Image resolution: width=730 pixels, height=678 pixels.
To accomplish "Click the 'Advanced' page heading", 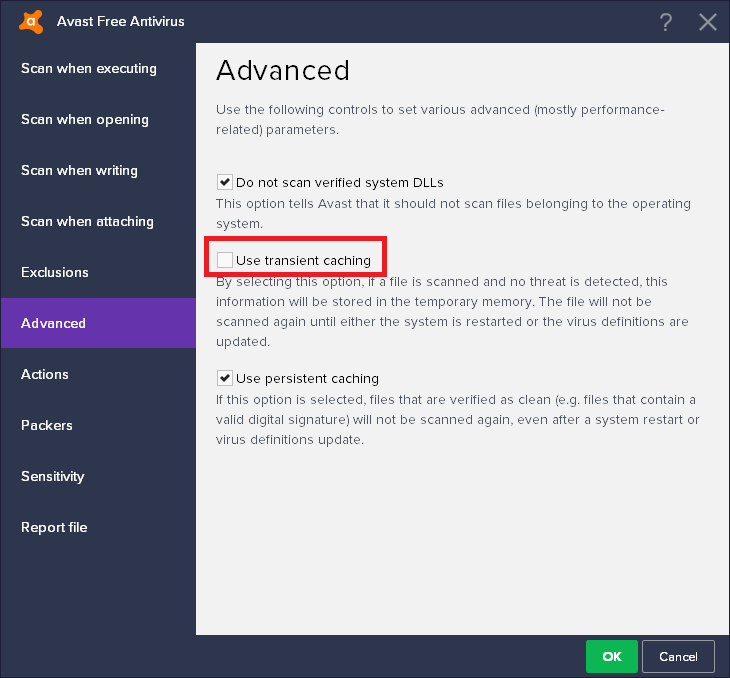I will point(283,70).
